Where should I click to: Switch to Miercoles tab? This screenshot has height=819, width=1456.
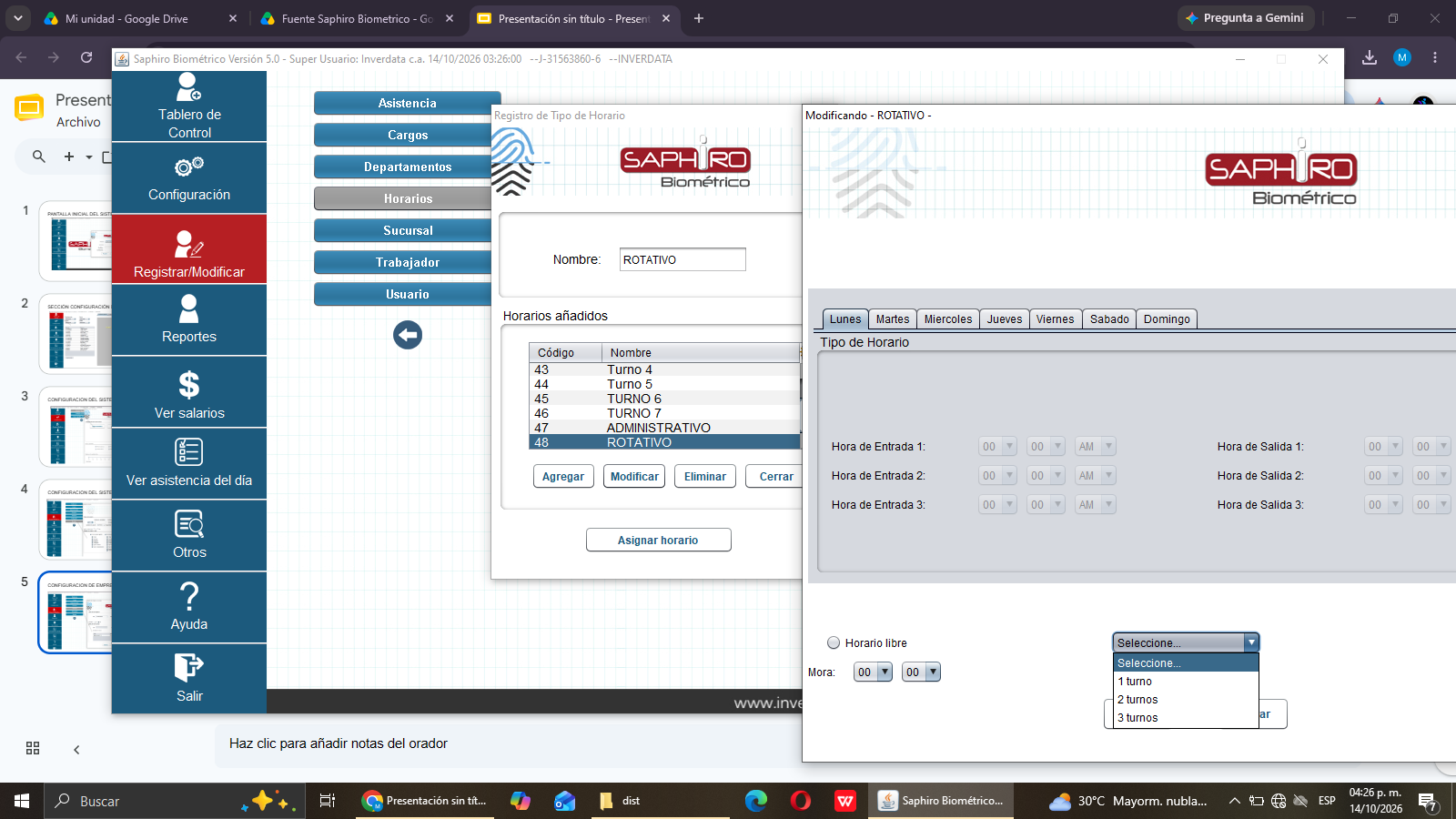click(948, 319)
